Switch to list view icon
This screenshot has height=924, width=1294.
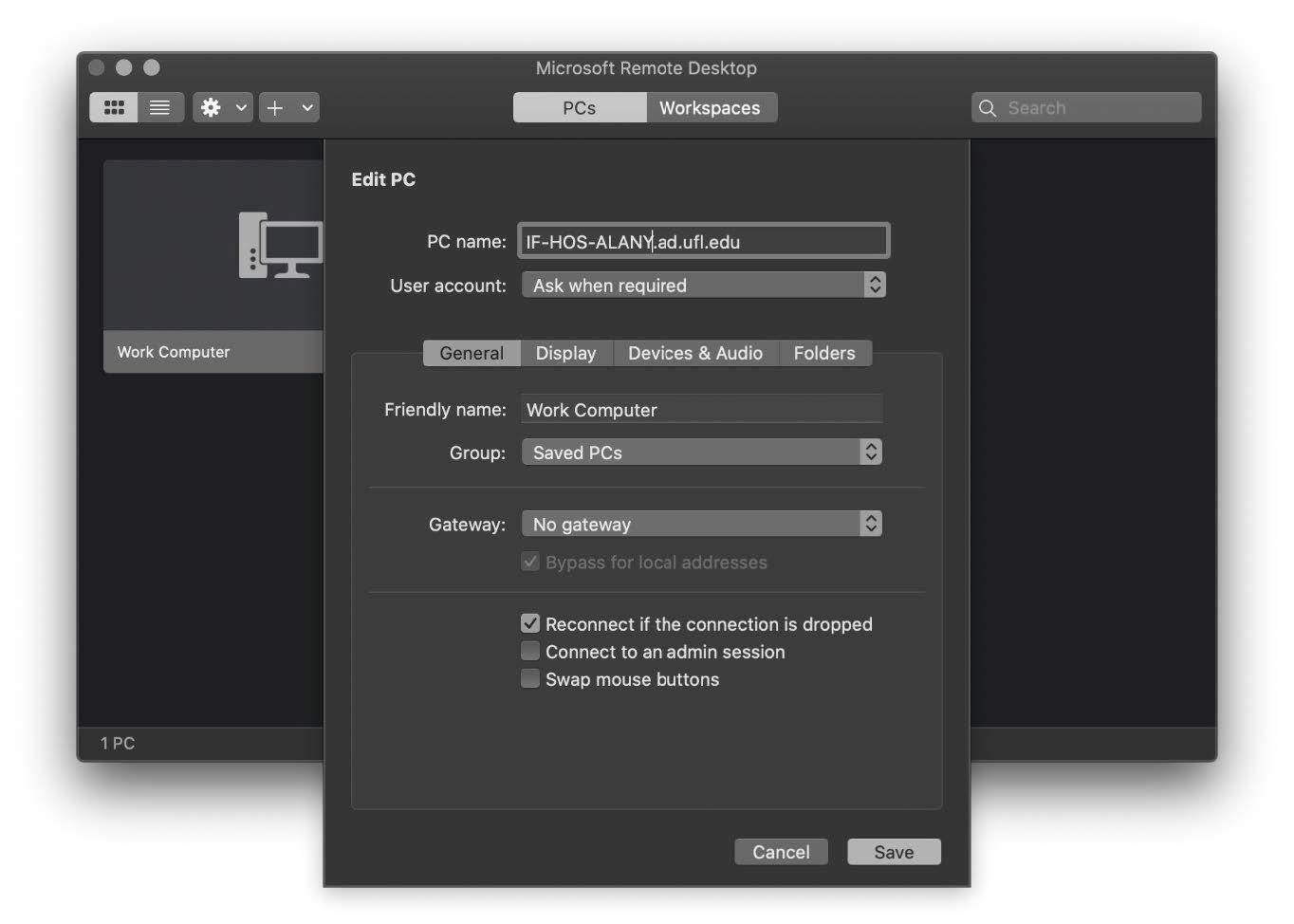click(160, 108)
